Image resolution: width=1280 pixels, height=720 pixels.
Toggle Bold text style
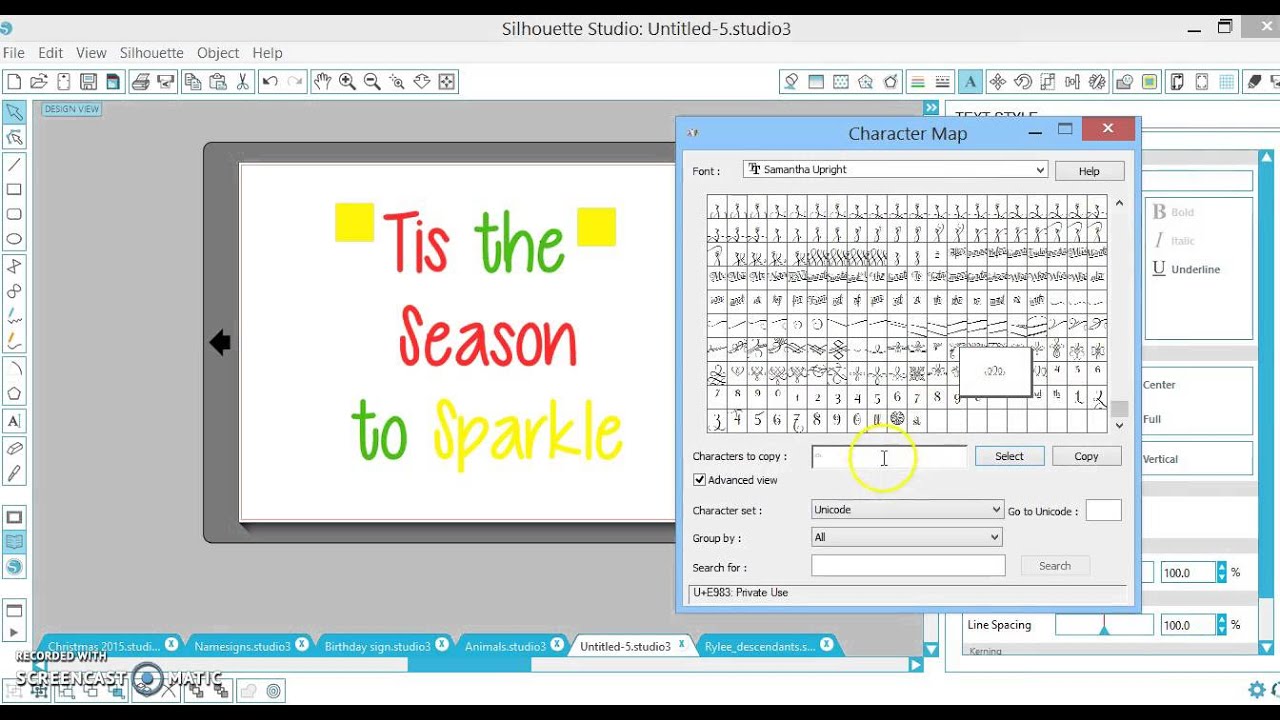pos(1174,212)
